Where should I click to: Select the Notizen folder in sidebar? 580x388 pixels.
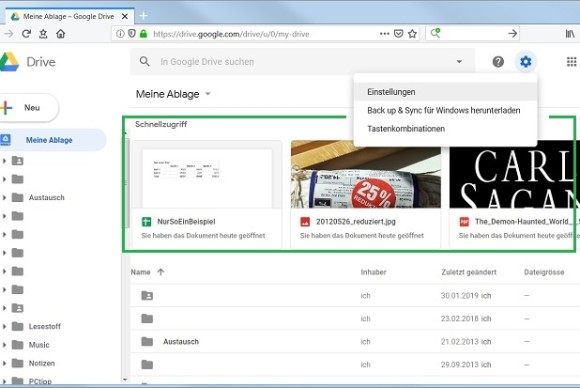(41, 363)
